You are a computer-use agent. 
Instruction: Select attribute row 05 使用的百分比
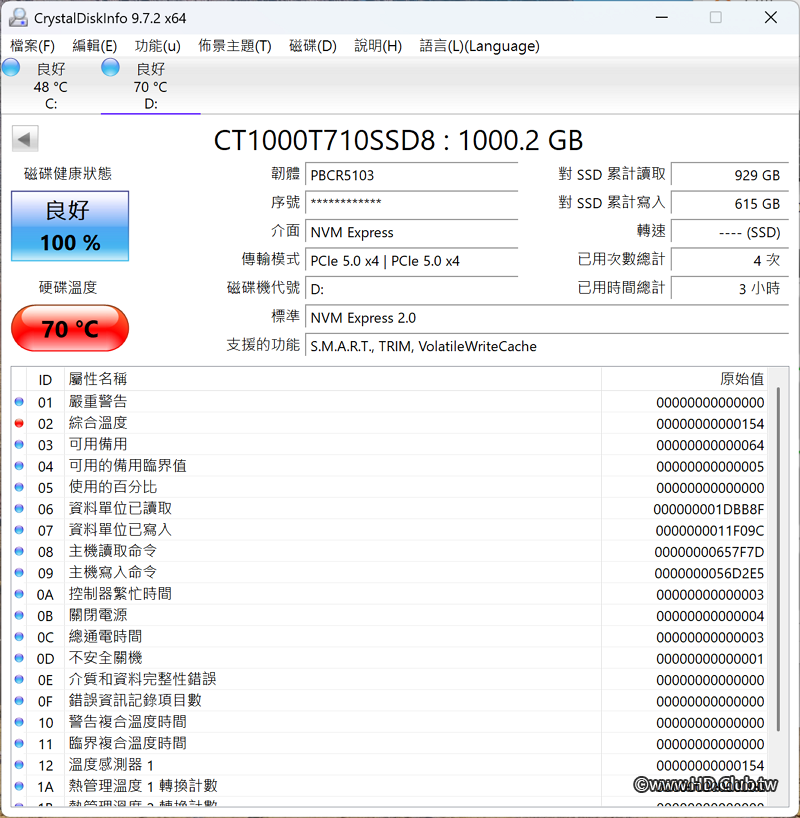(389, 487)
